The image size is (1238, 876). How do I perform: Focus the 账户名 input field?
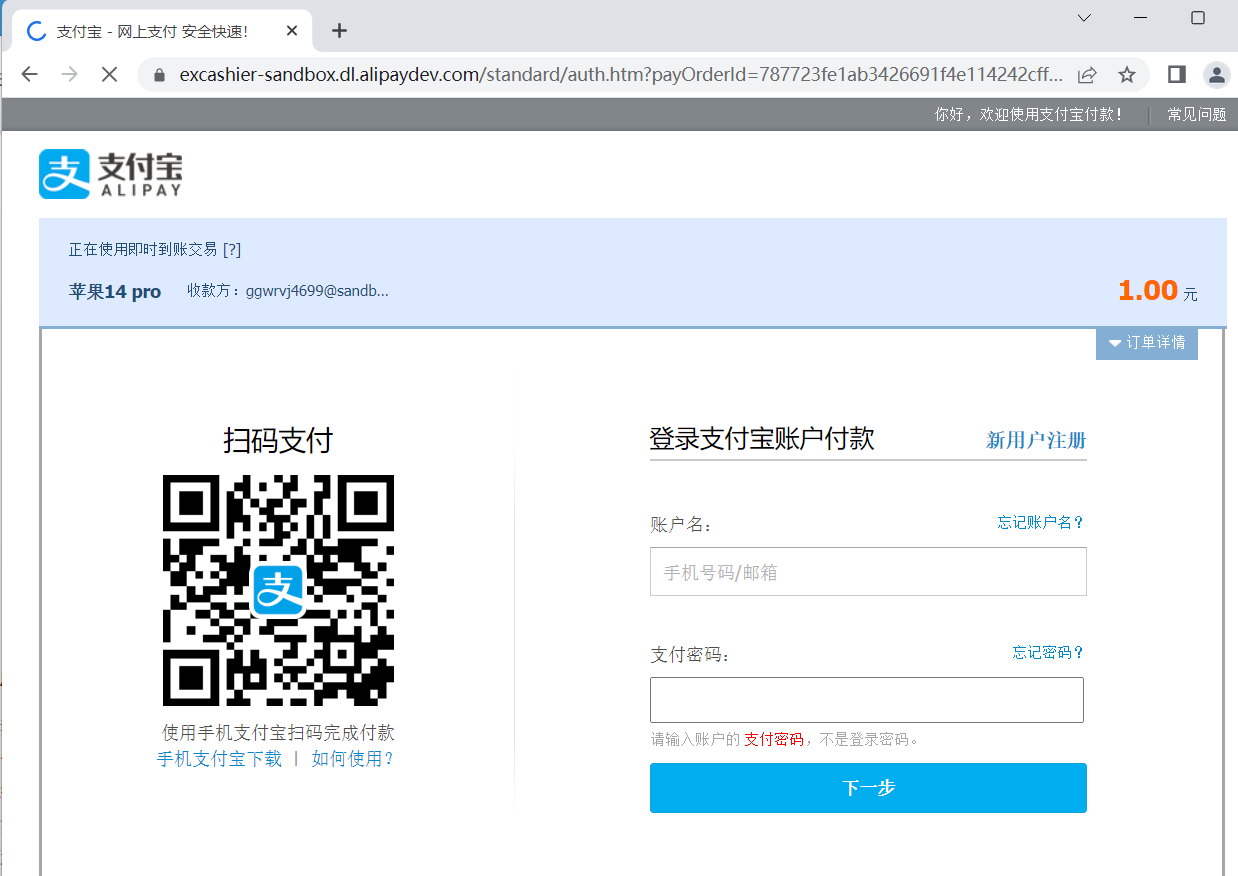click(x=868, y=572)
